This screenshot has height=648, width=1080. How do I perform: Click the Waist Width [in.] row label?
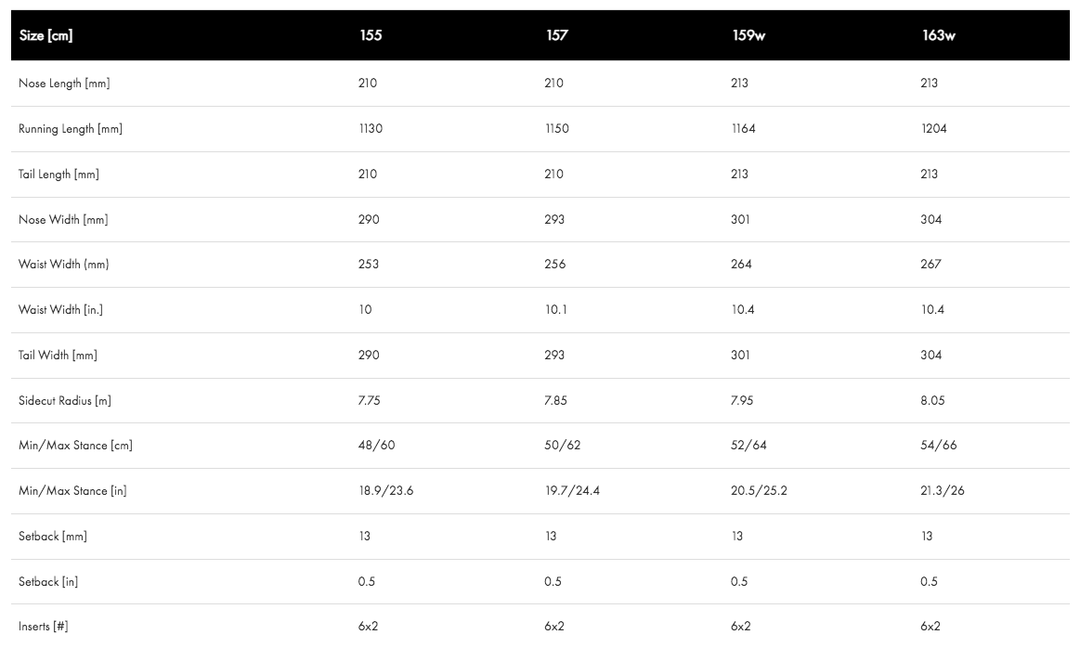[x=61, y=310]
